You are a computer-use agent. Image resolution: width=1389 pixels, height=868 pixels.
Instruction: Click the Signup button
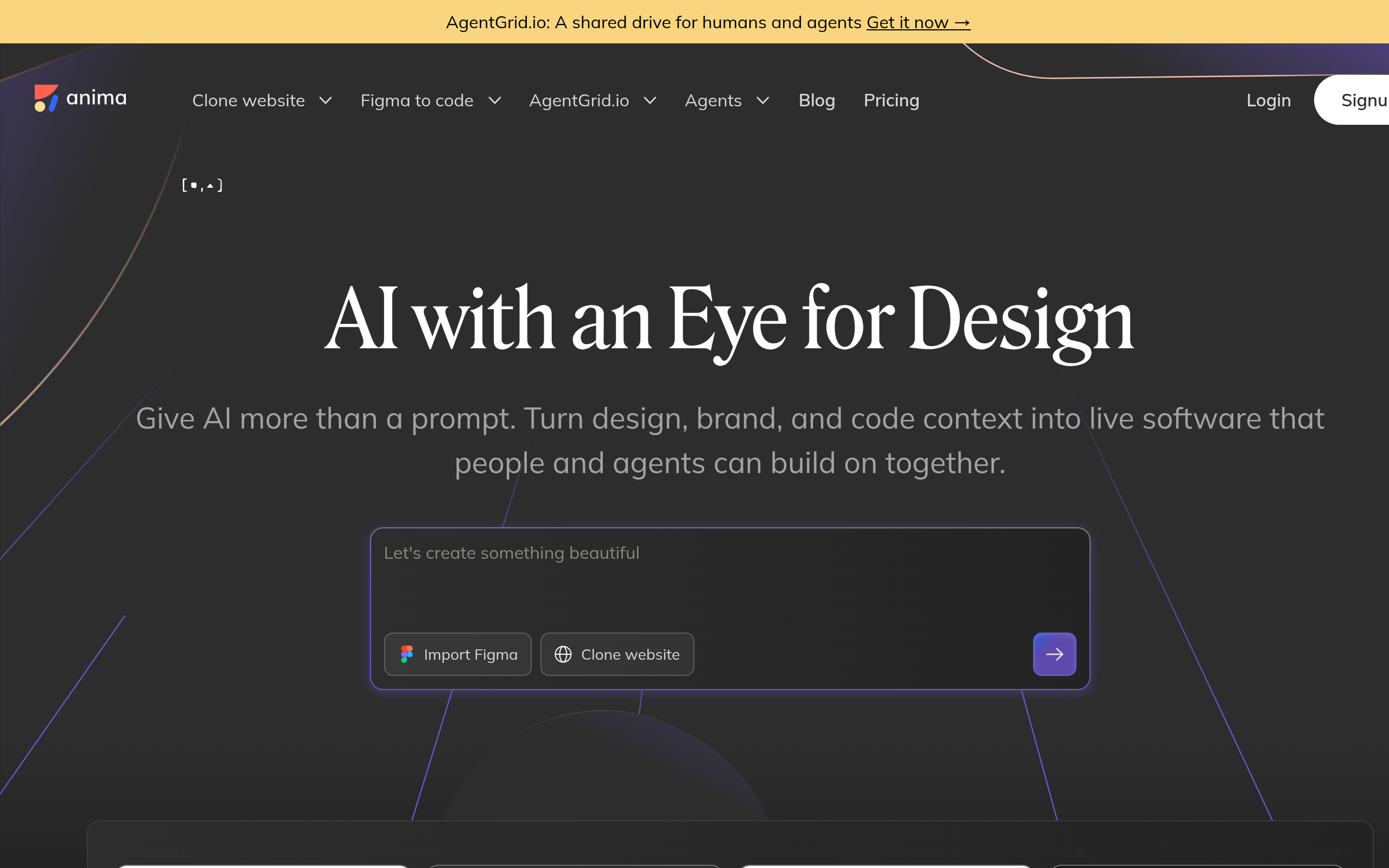1352,100
